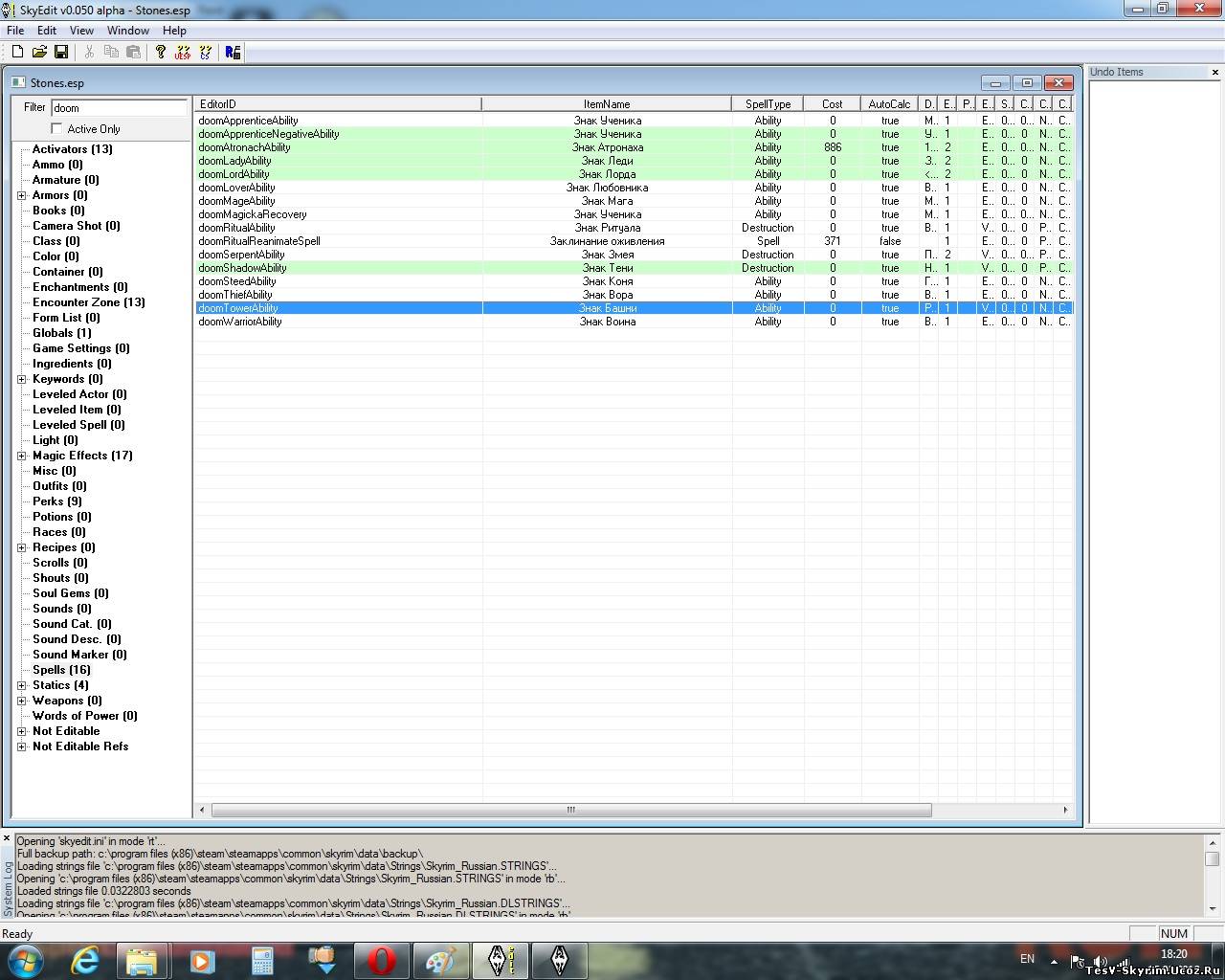Launch Internet Explorer from taskbar
Screen dimensions: 1225x980
pos(86,961)
